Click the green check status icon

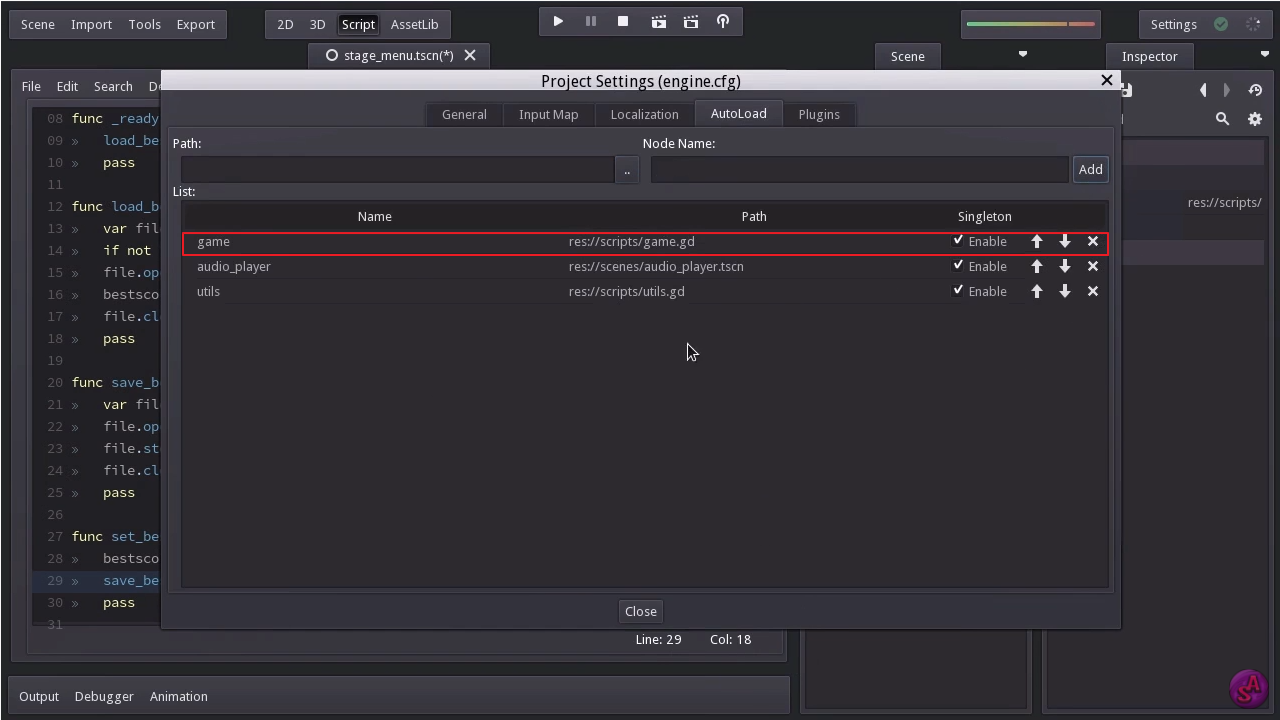click(x=1221, y=24)
